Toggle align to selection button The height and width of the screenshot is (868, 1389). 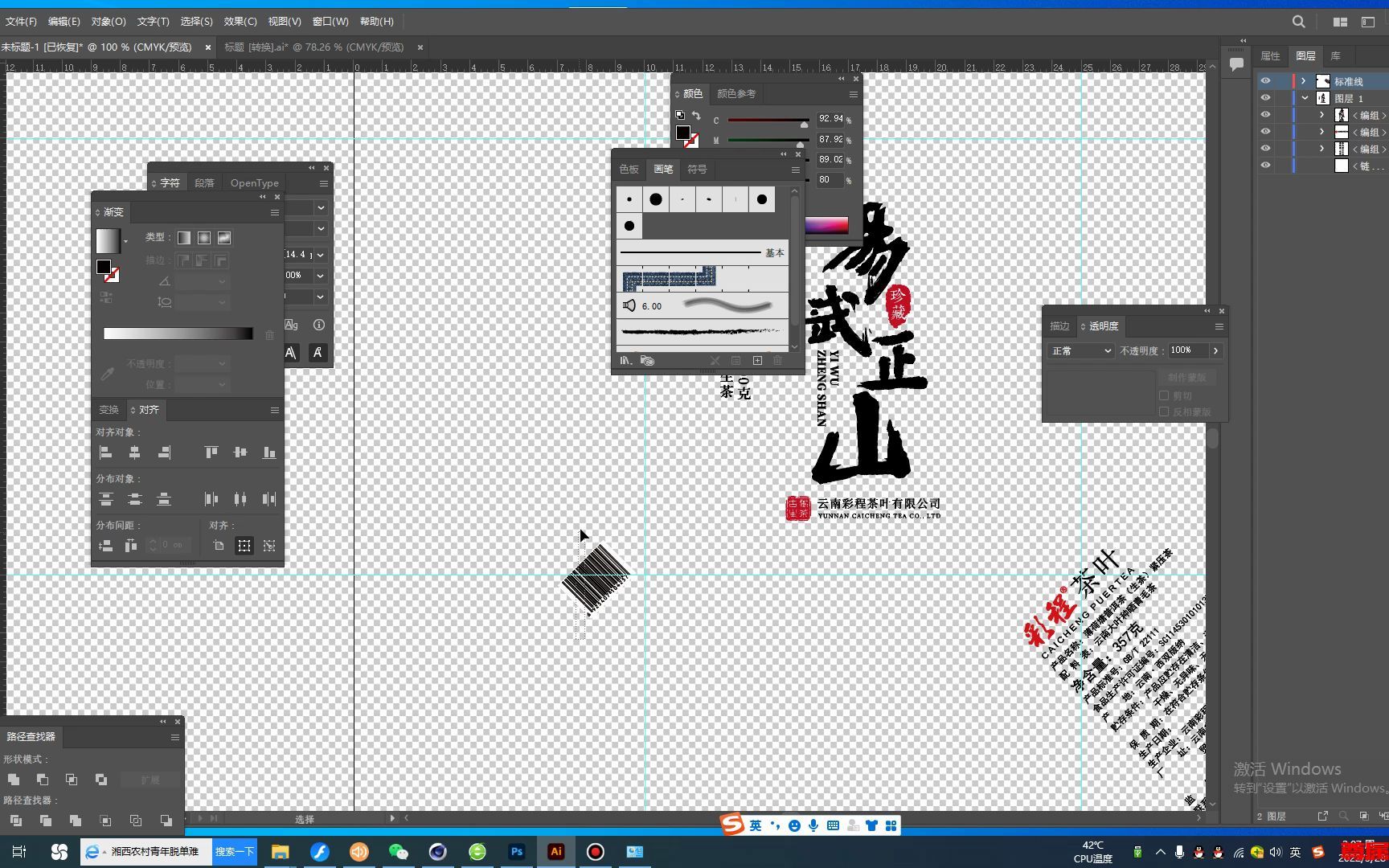[x=244, y=546]
